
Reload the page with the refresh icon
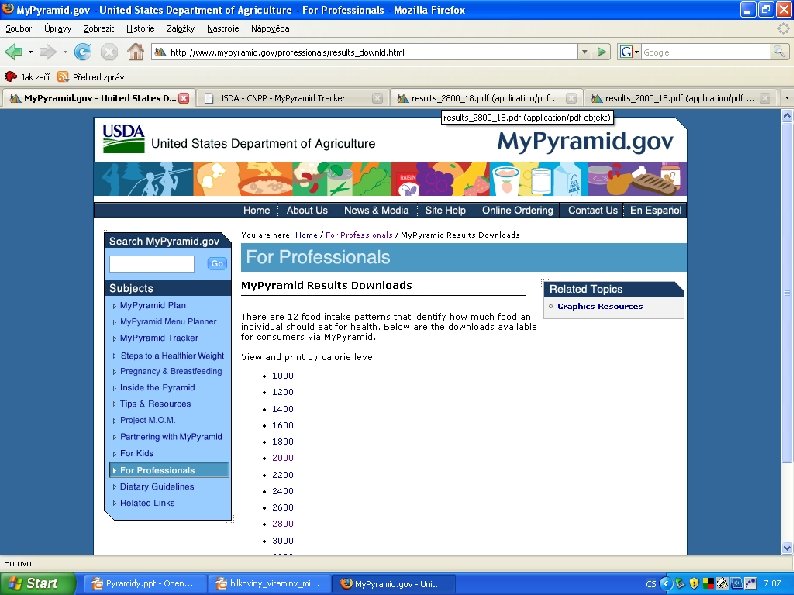[82, 52]
